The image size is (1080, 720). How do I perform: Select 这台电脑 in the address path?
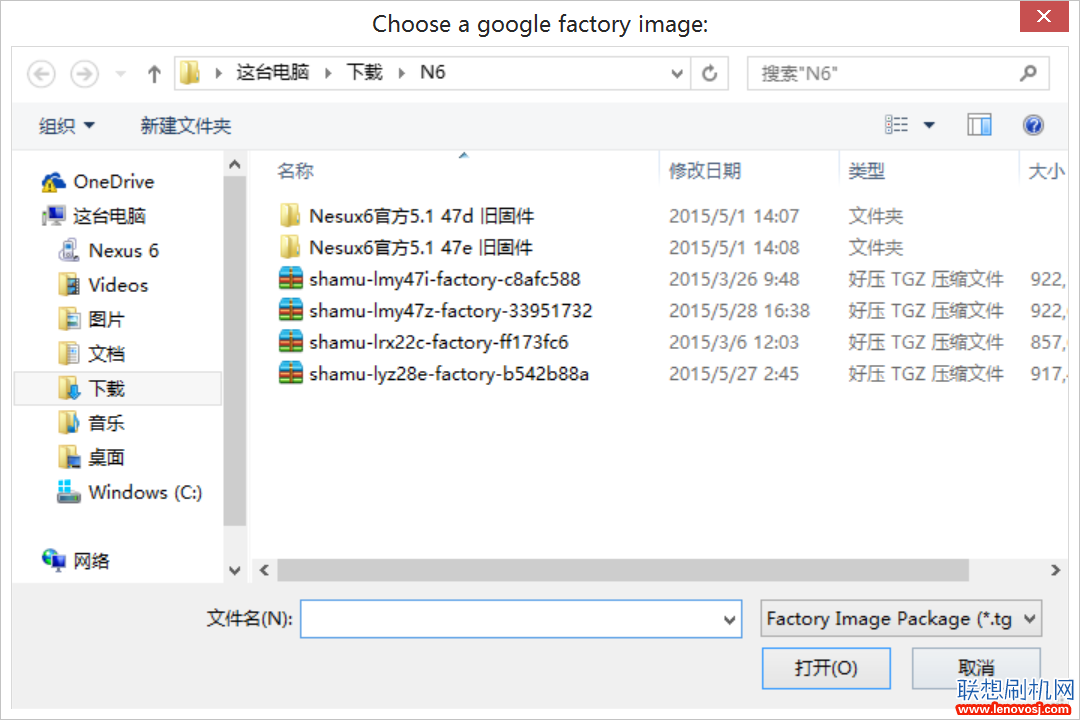273,72
